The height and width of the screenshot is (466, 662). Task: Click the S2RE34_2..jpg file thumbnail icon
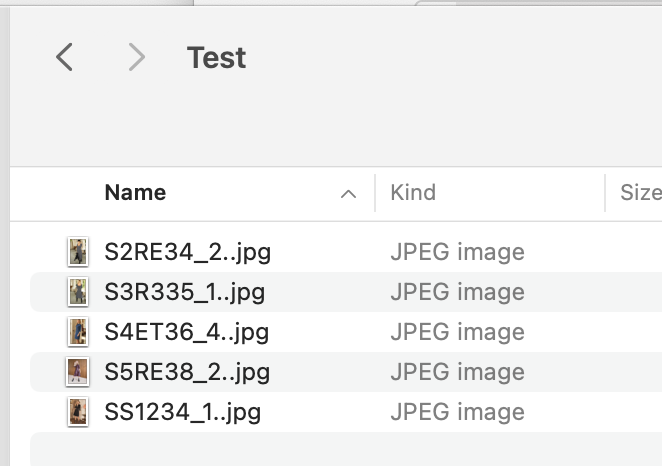(78, 252)
